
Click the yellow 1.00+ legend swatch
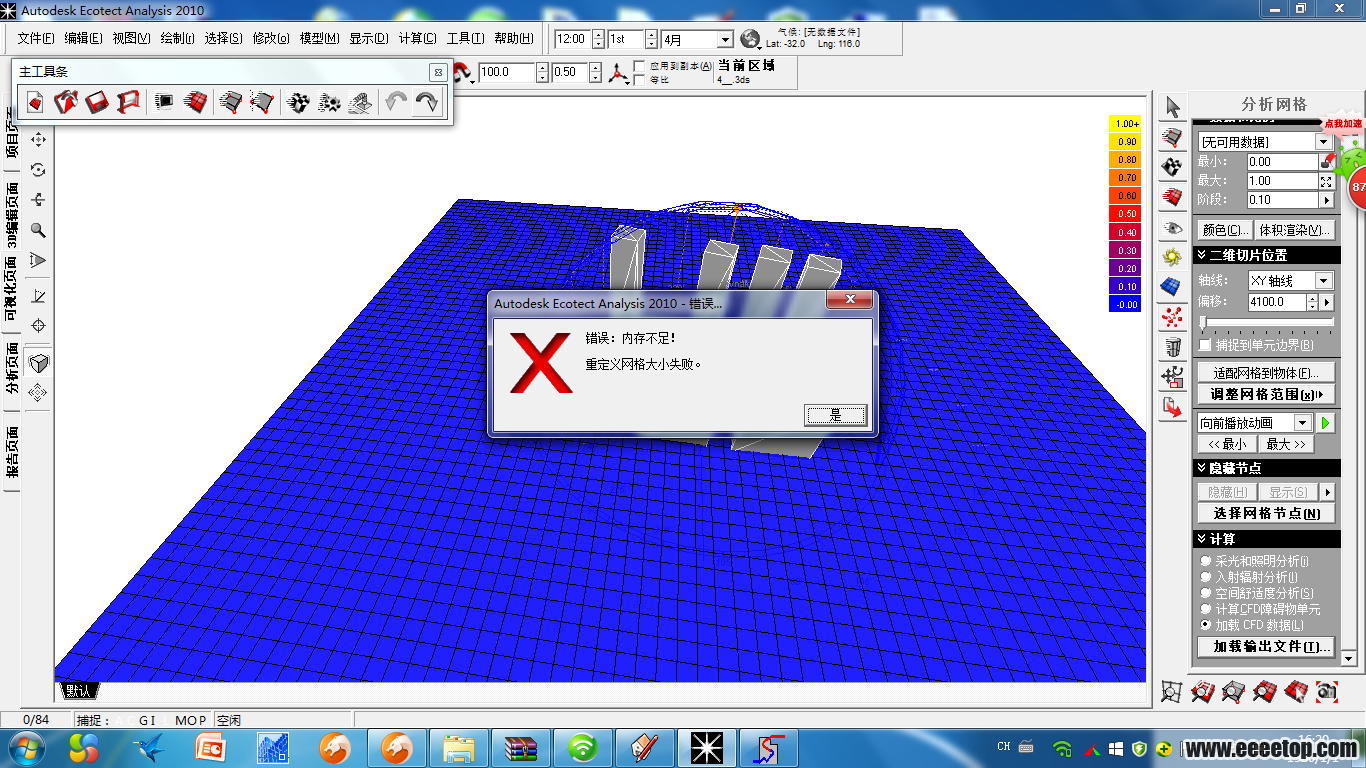pos(1125,123)
